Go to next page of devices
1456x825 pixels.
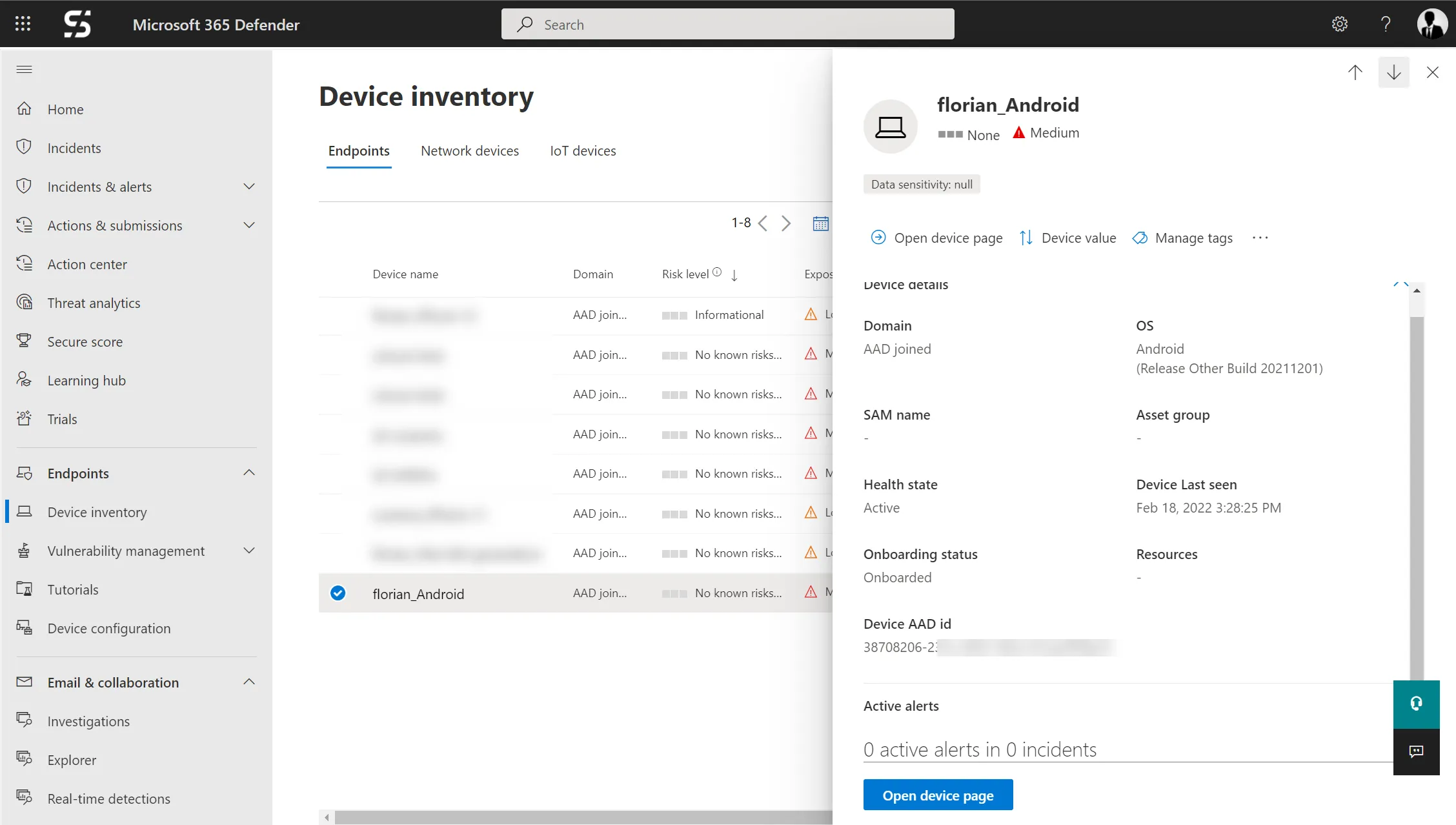[786, 223]
